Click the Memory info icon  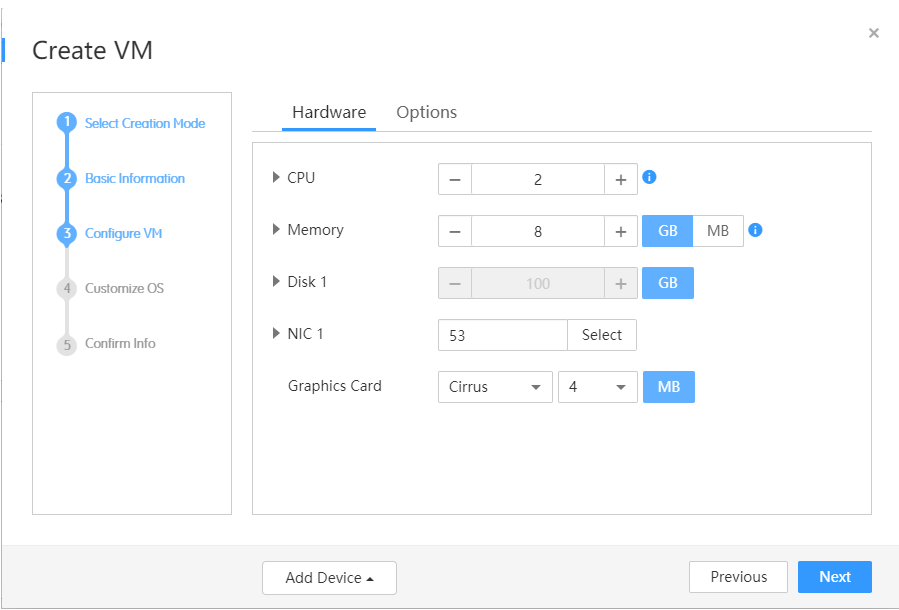pyautogui.click(x=756, y=230)
